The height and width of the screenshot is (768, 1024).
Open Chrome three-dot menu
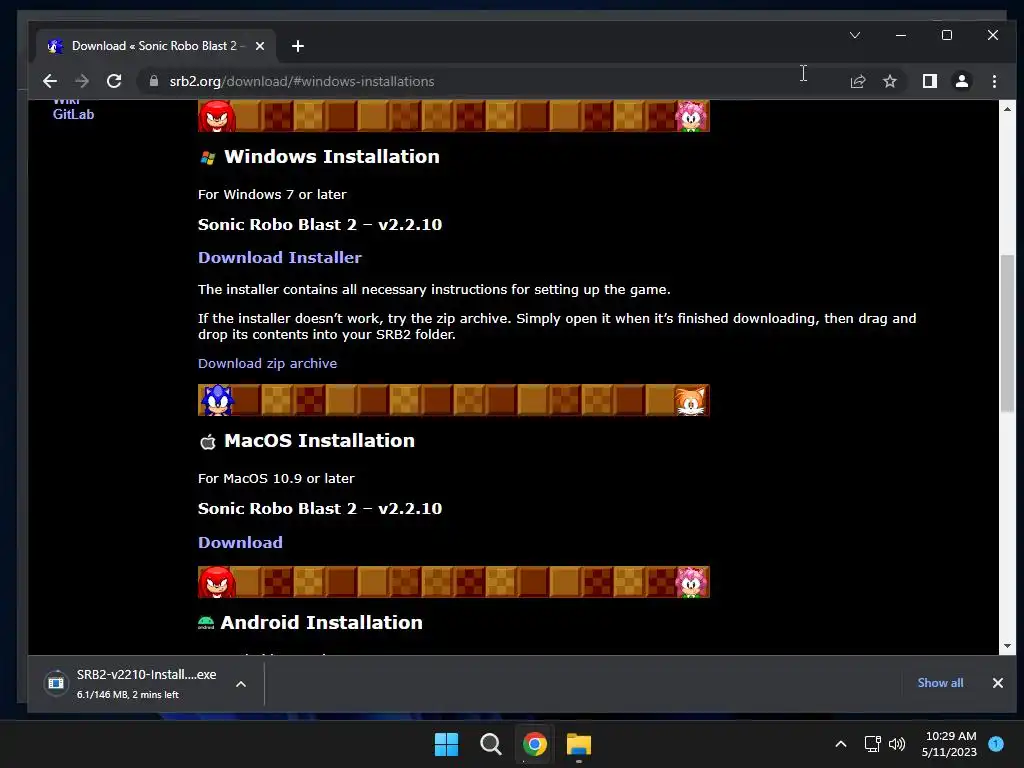tap(994, 81)
